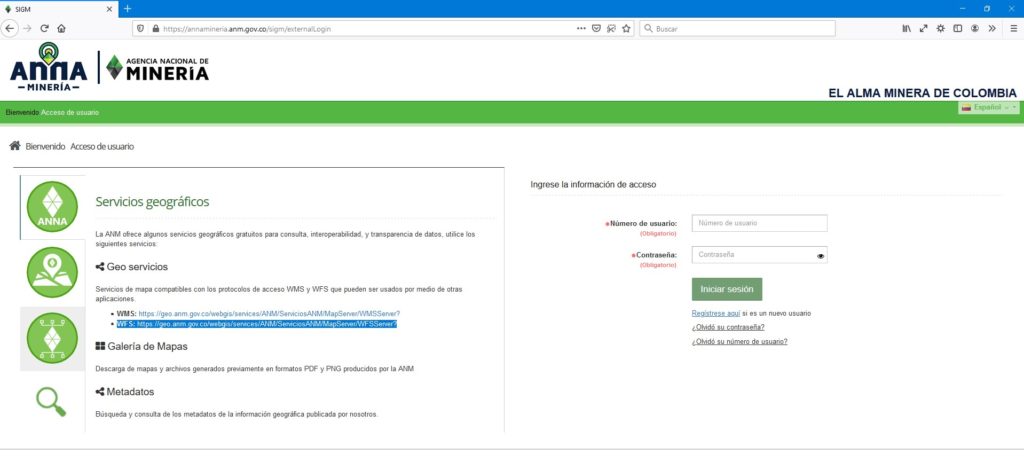Expand the page actions three-dot menu
This screenshot has height=470, width=1024.
[581, 28]
